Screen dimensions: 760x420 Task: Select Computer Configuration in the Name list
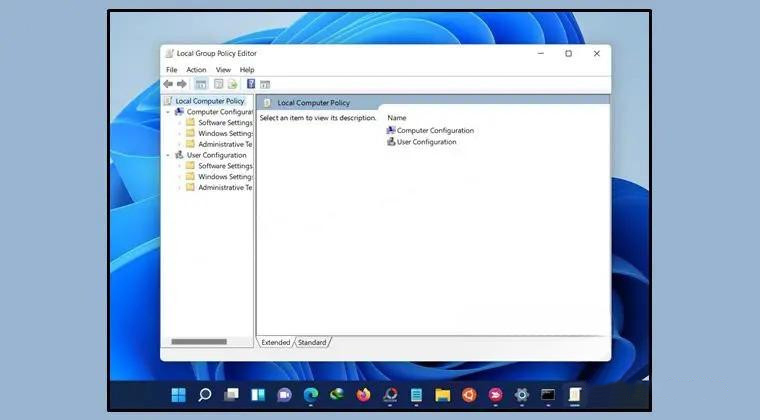coord(435,130)
